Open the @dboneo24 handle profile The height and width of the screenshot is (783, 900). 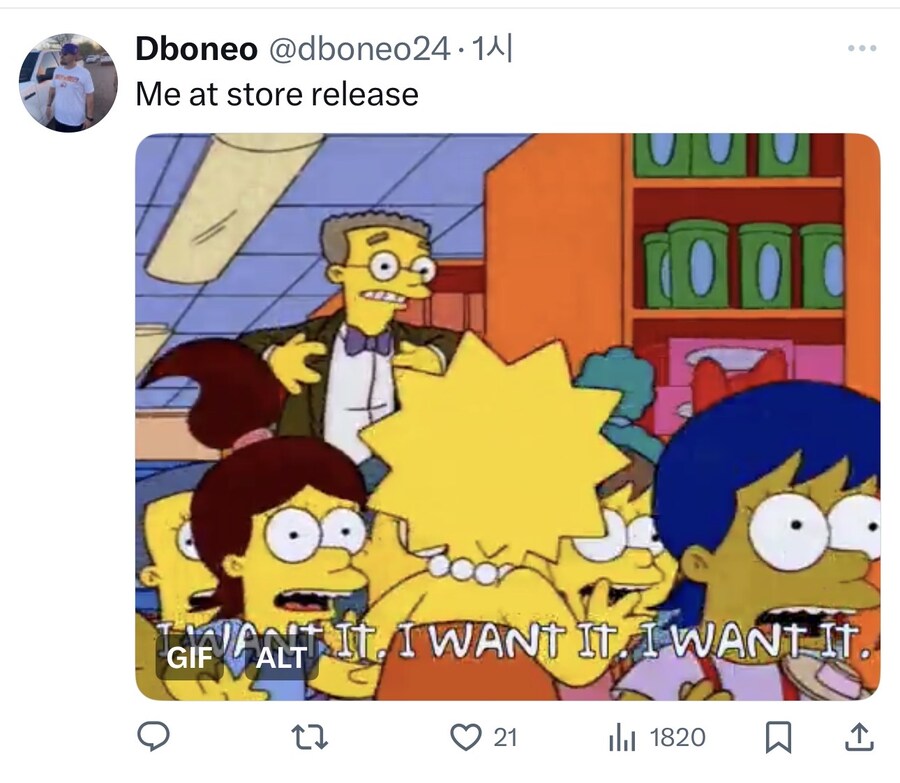359,49
